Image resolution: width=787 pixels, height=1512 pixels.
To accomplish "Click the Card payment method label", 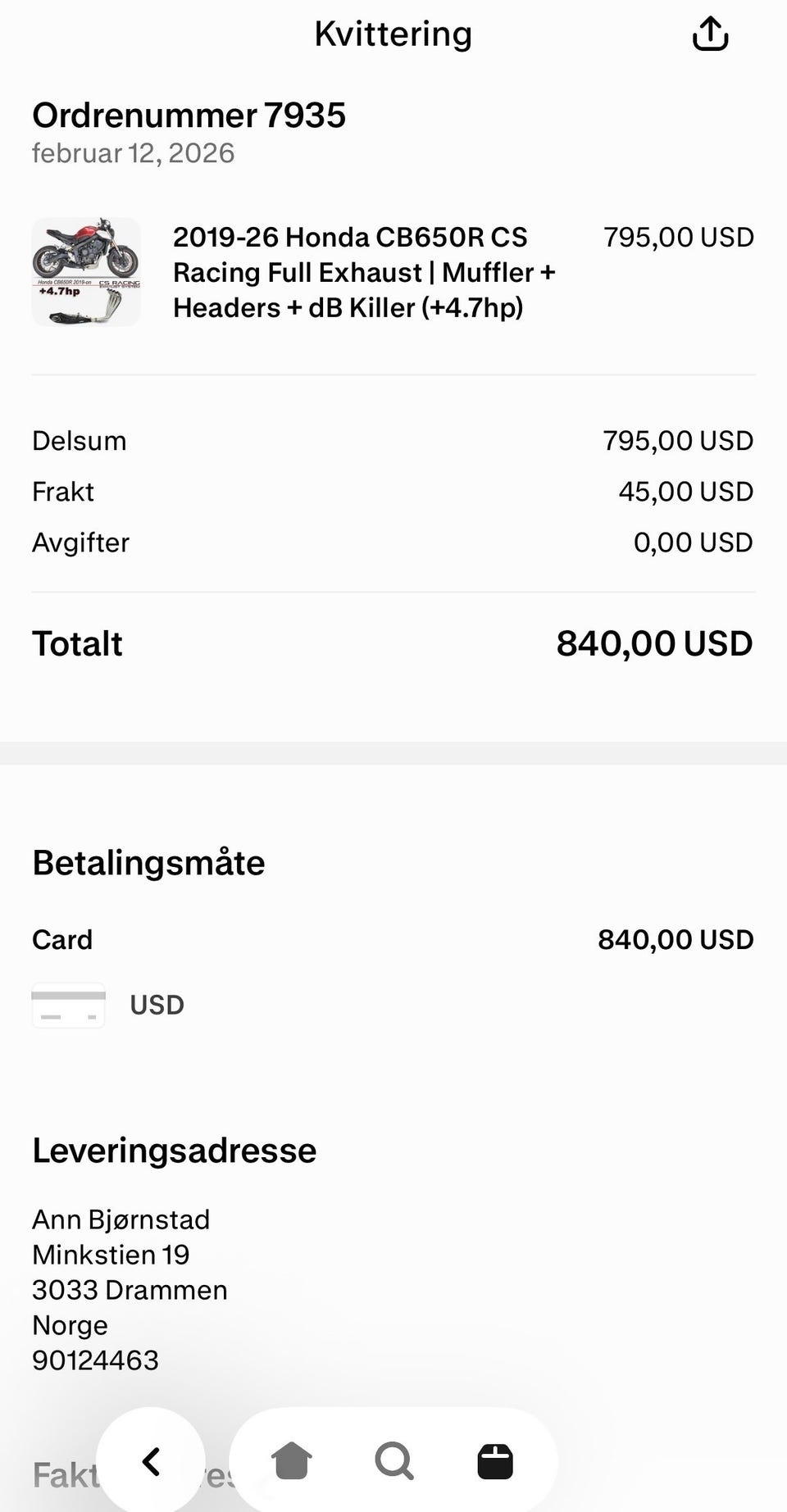I will tap(62, 939).
